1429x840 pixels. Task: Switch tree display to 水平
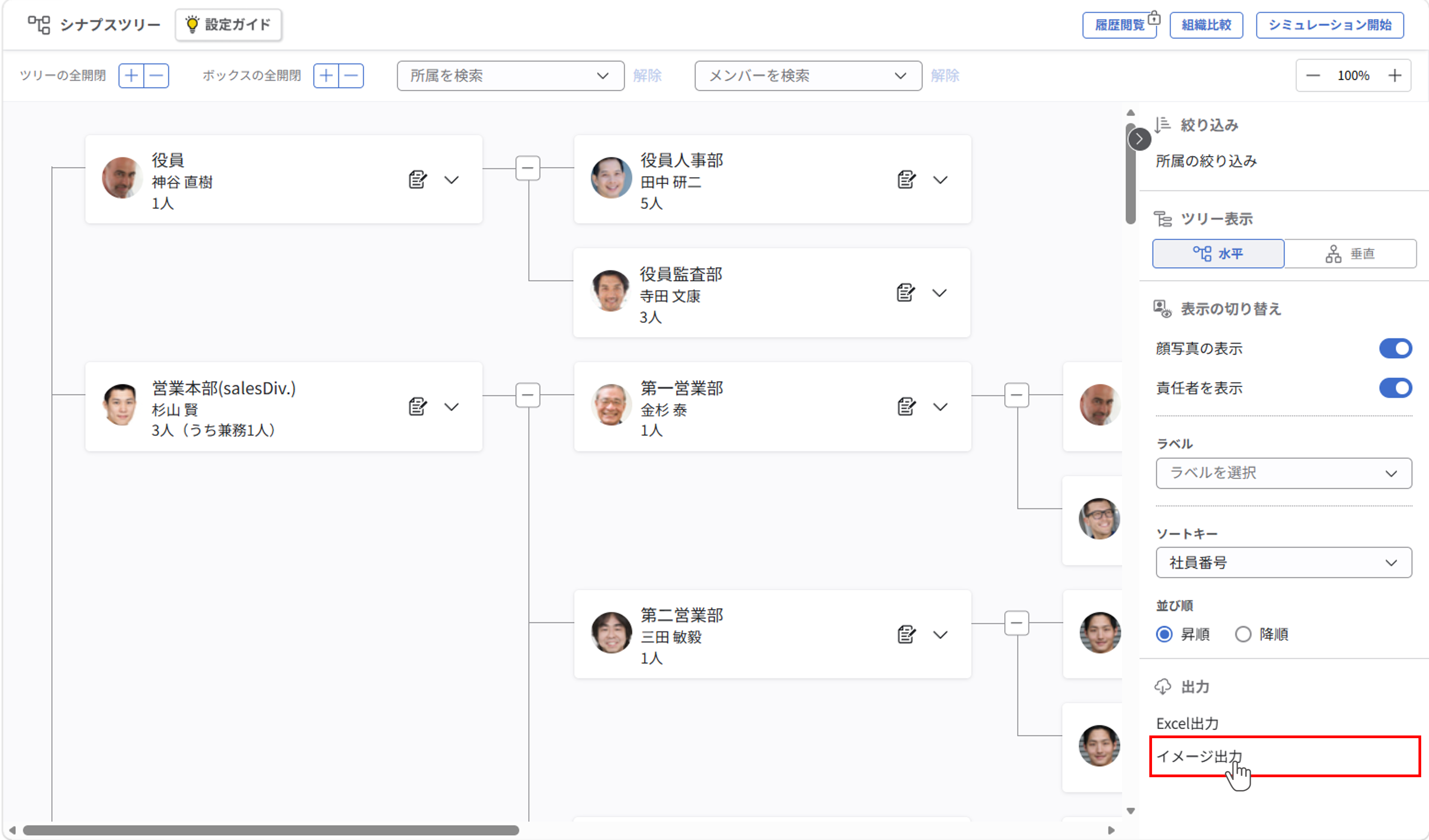(x=1218, y=254)
